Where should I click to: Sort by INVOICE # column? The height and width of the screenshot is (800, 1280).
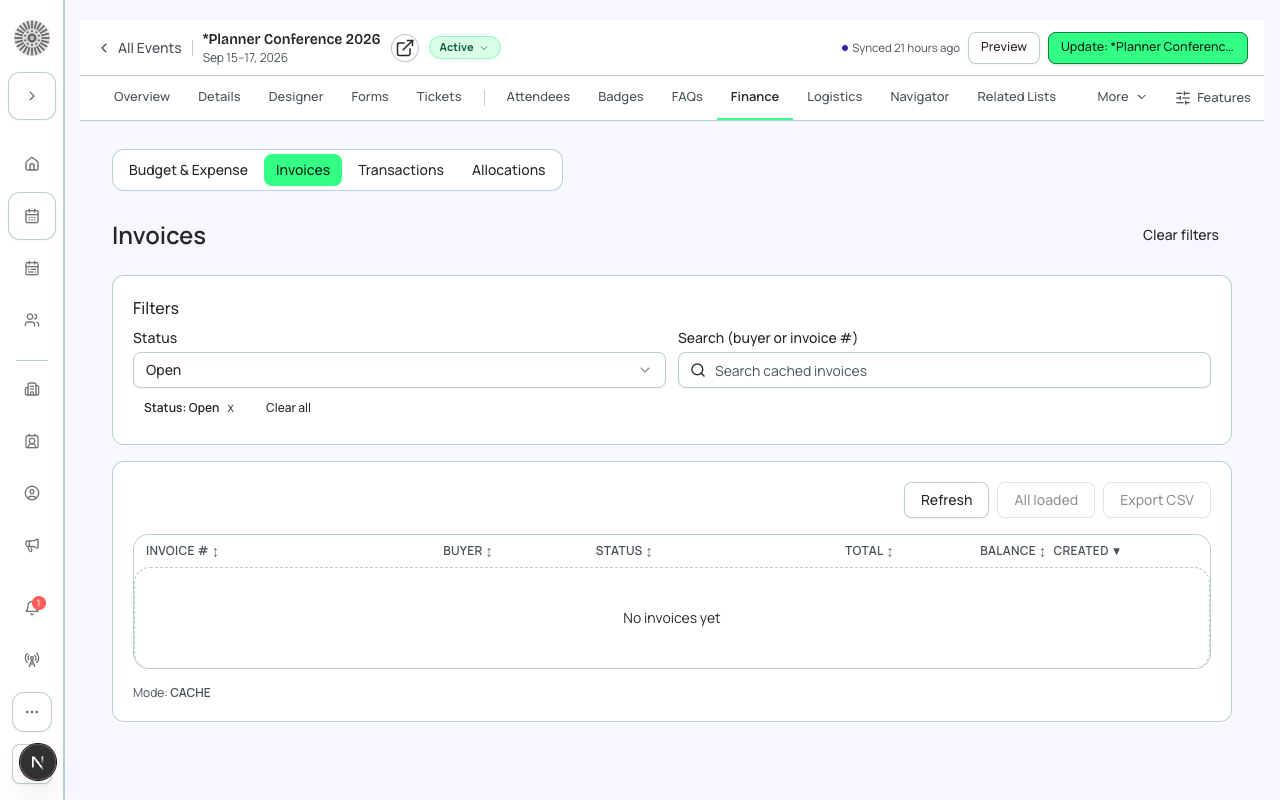pos(182,551)
